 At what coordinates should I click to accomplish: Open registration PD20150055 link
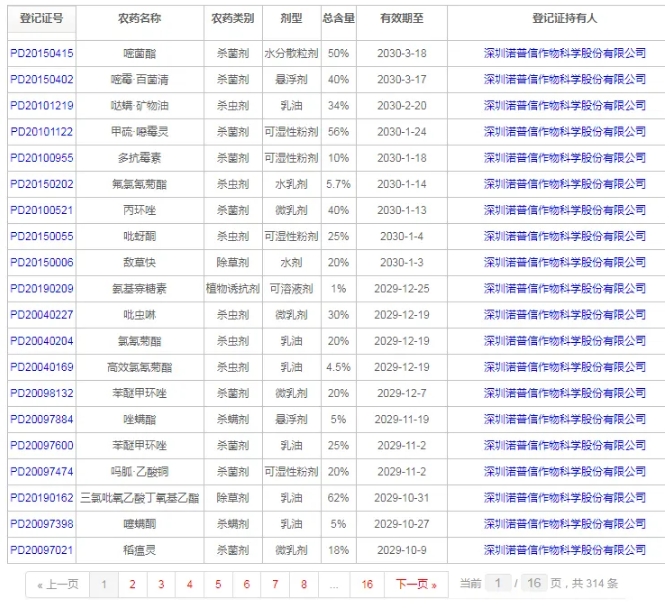[x=42, y=236]
